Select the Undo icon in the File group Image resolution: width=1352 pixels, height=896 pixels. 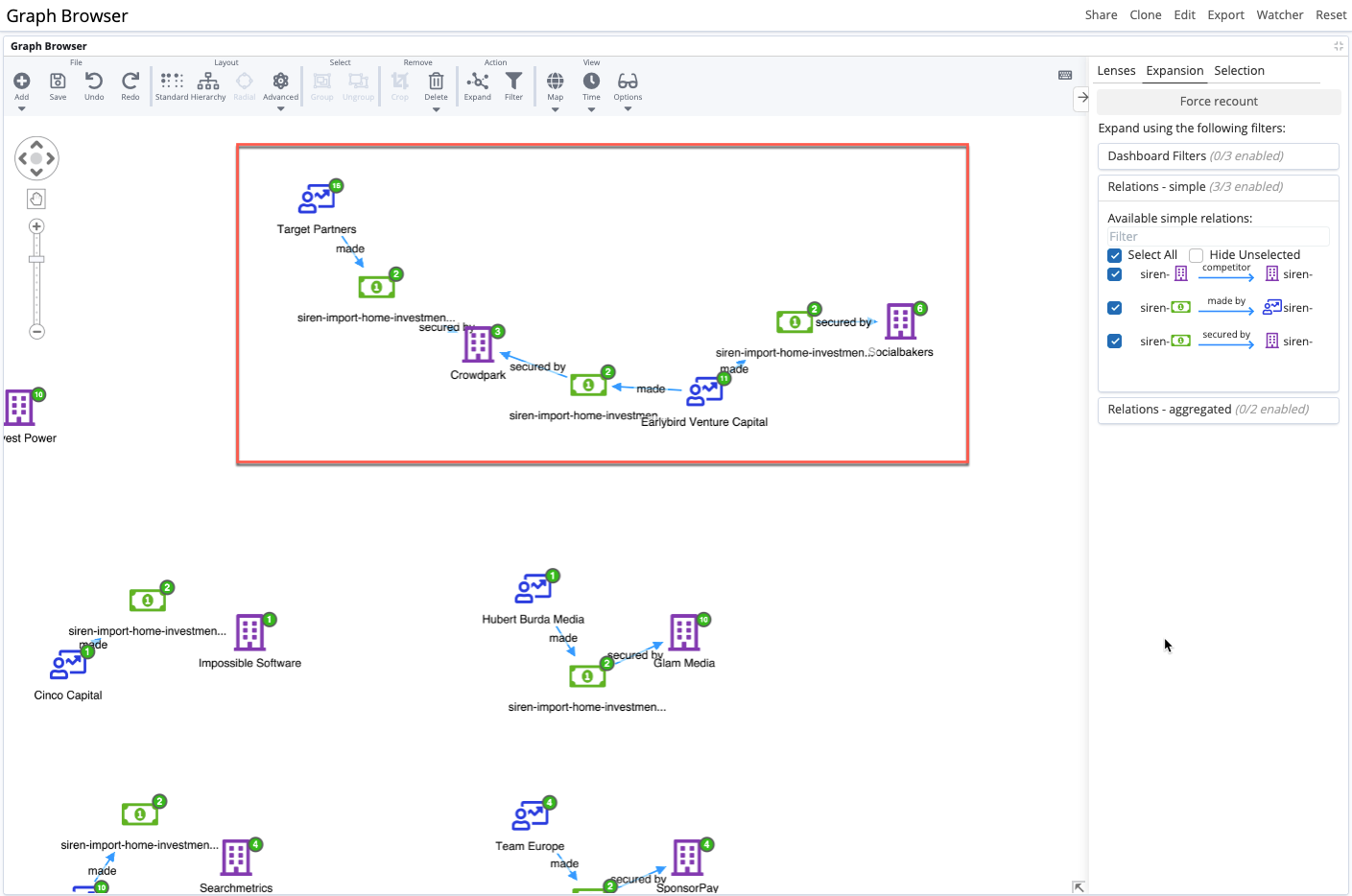point(93,85)
